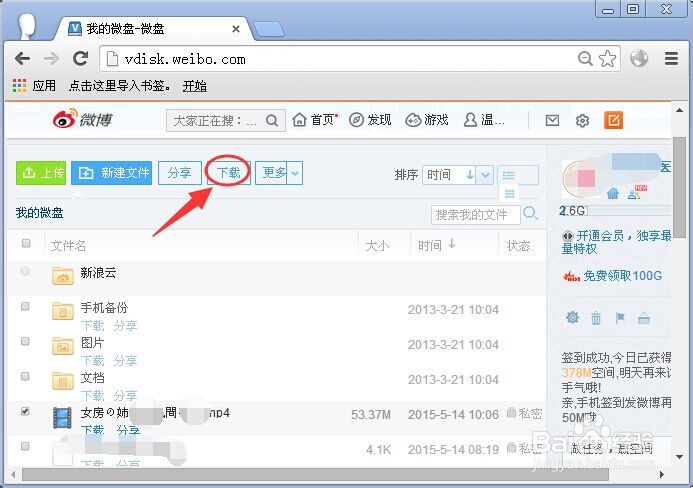Click the 下载 toolbar button
Viewport: 693px width, 488px height.
pyautogui.click(x=228, y=172)
